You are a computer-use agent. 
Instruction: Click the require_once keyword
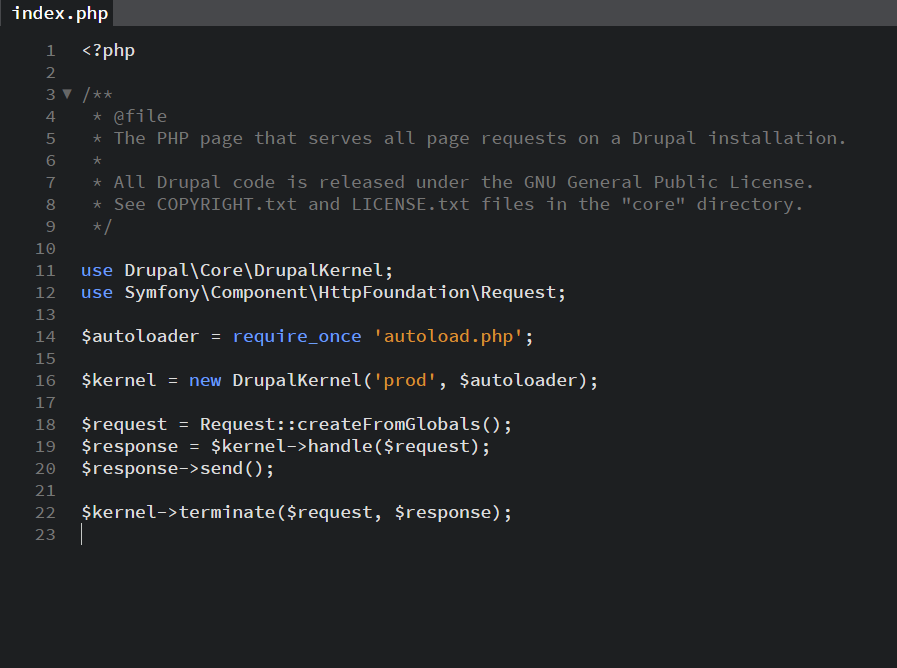[x=297, y=336]
